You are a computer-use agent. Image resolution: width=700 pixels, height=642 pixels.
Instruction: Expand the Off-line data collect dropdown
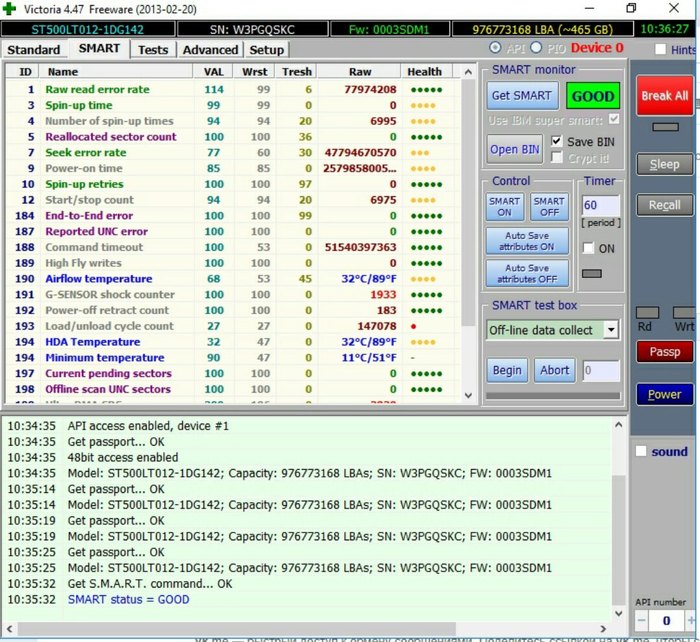(611, 330)
